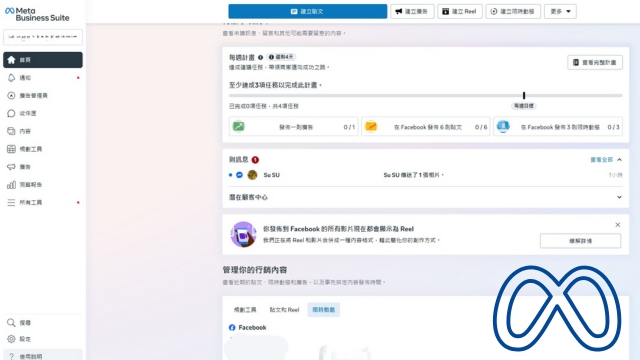Open 廣告 ads megaphone in sidebar
Image resolution: width=640 pixels, height=360 pixels.
click(43, 167)
